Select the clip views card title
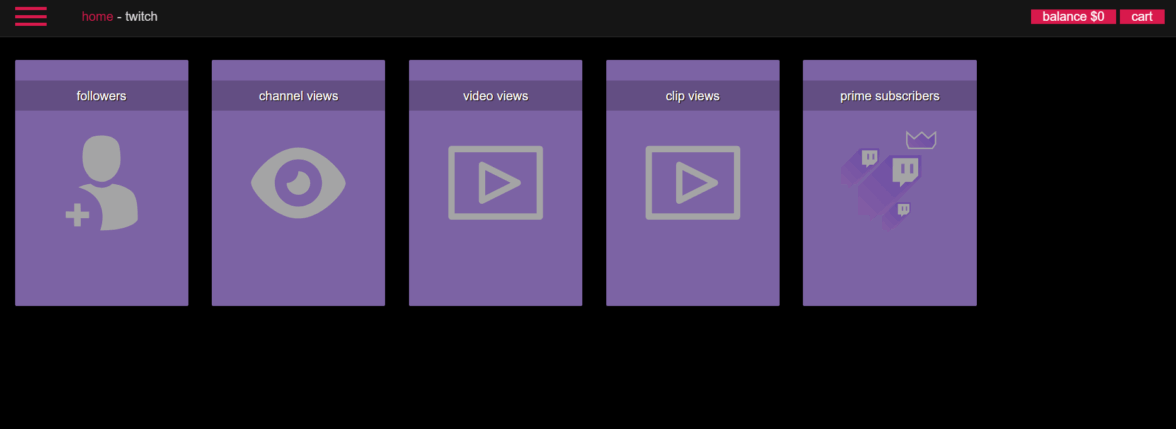This screenshot has height=429, width=1176. tap(693, 96)
